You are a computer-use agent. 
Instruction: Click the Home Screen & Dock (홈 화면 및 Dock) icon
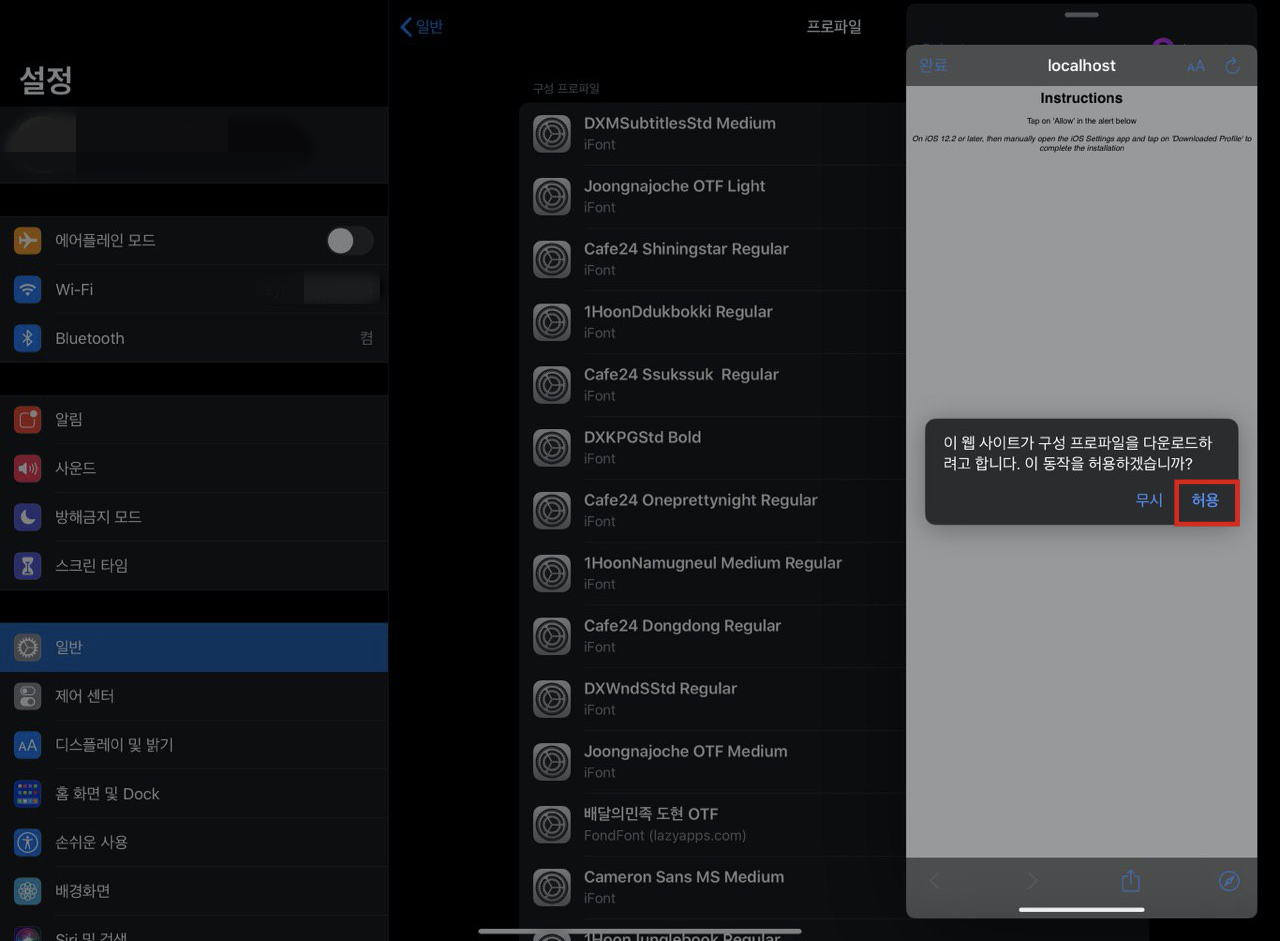28,794
